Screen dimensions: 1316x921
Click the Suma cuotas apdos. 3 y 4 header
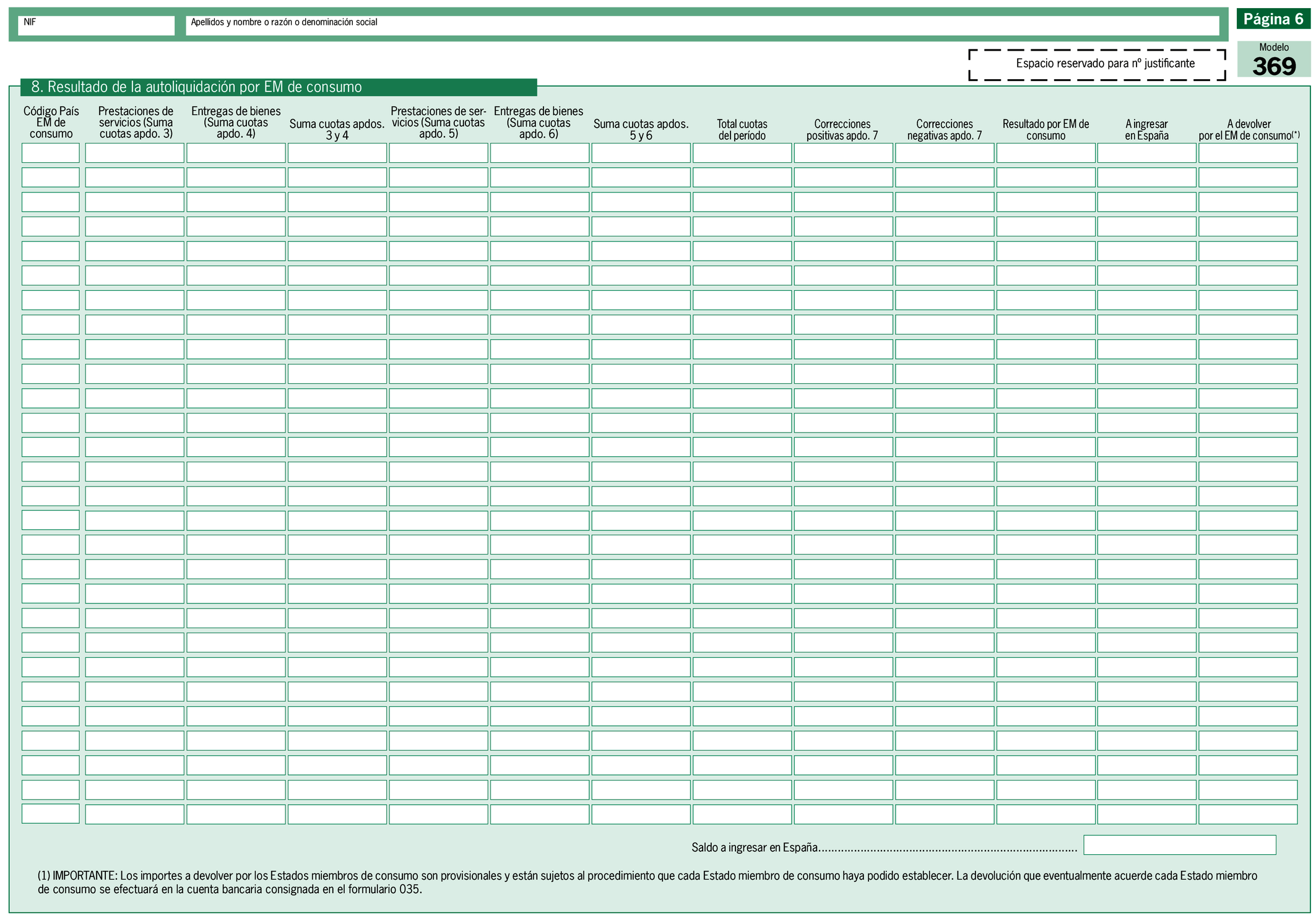[x=337, y=129]
